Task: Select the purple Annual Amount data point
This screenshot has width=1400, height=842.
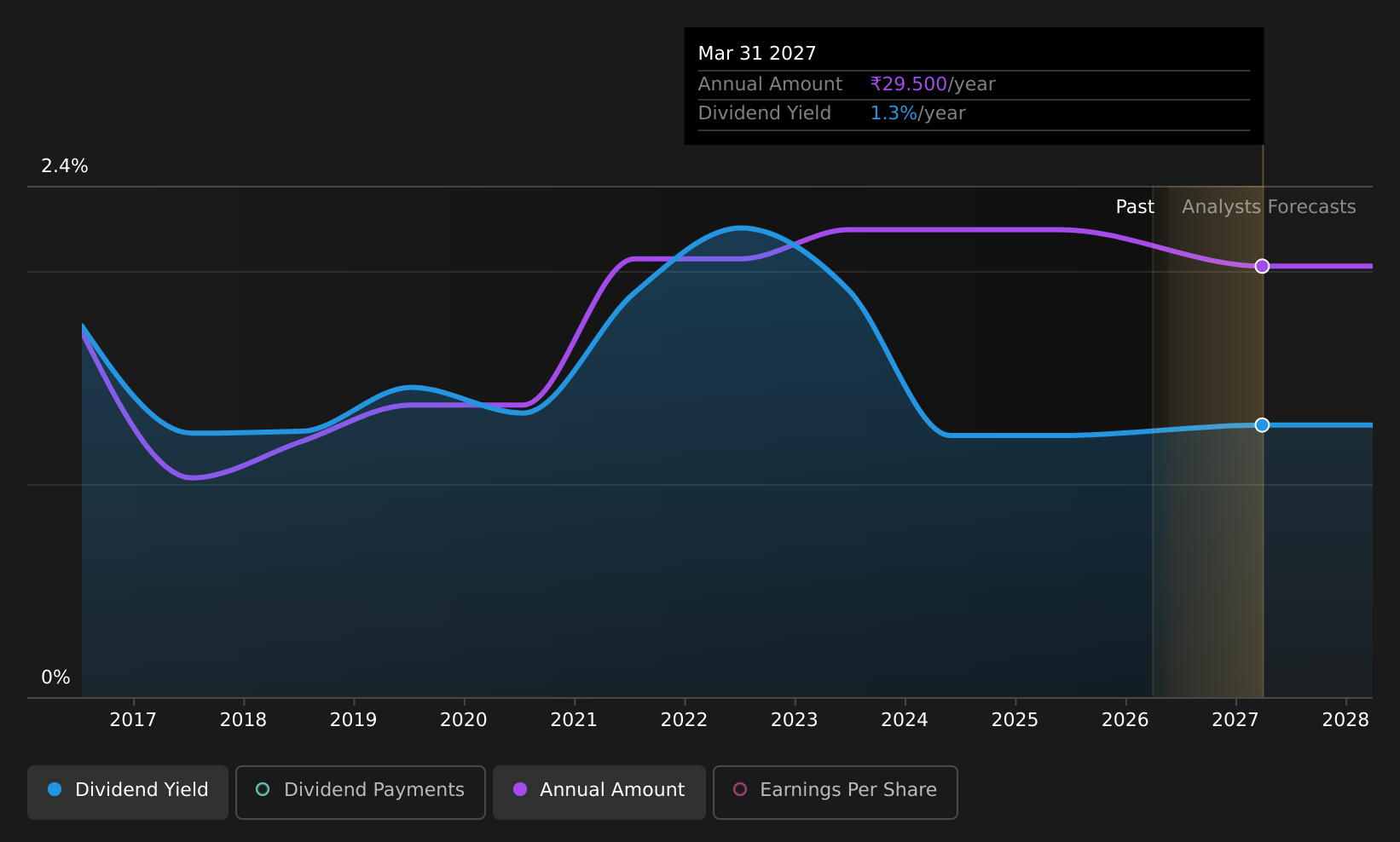Action: [1262, 266]
